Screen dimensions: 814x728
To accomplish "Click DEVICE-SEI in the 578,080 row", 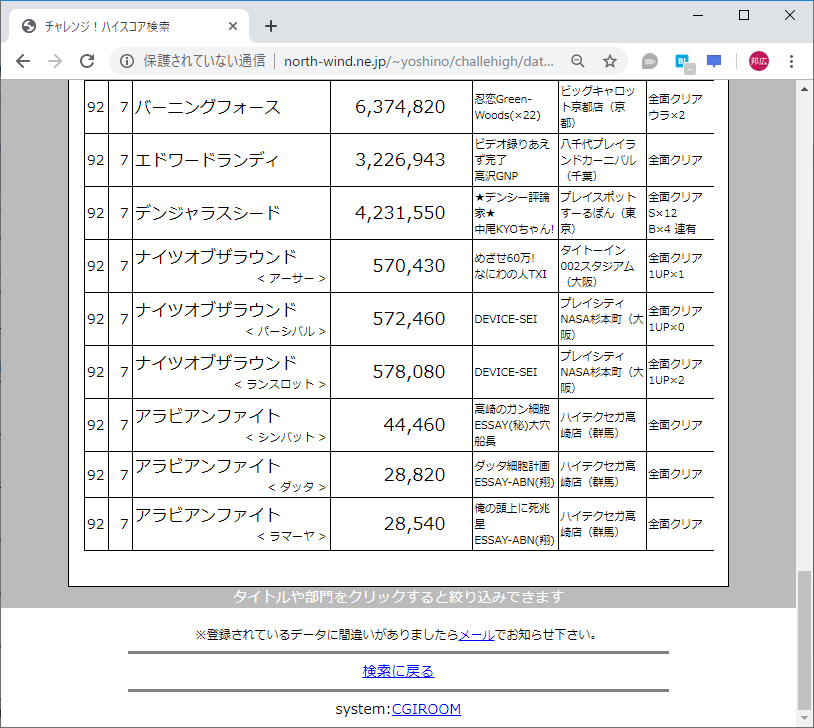I will (x=506, y=372).
